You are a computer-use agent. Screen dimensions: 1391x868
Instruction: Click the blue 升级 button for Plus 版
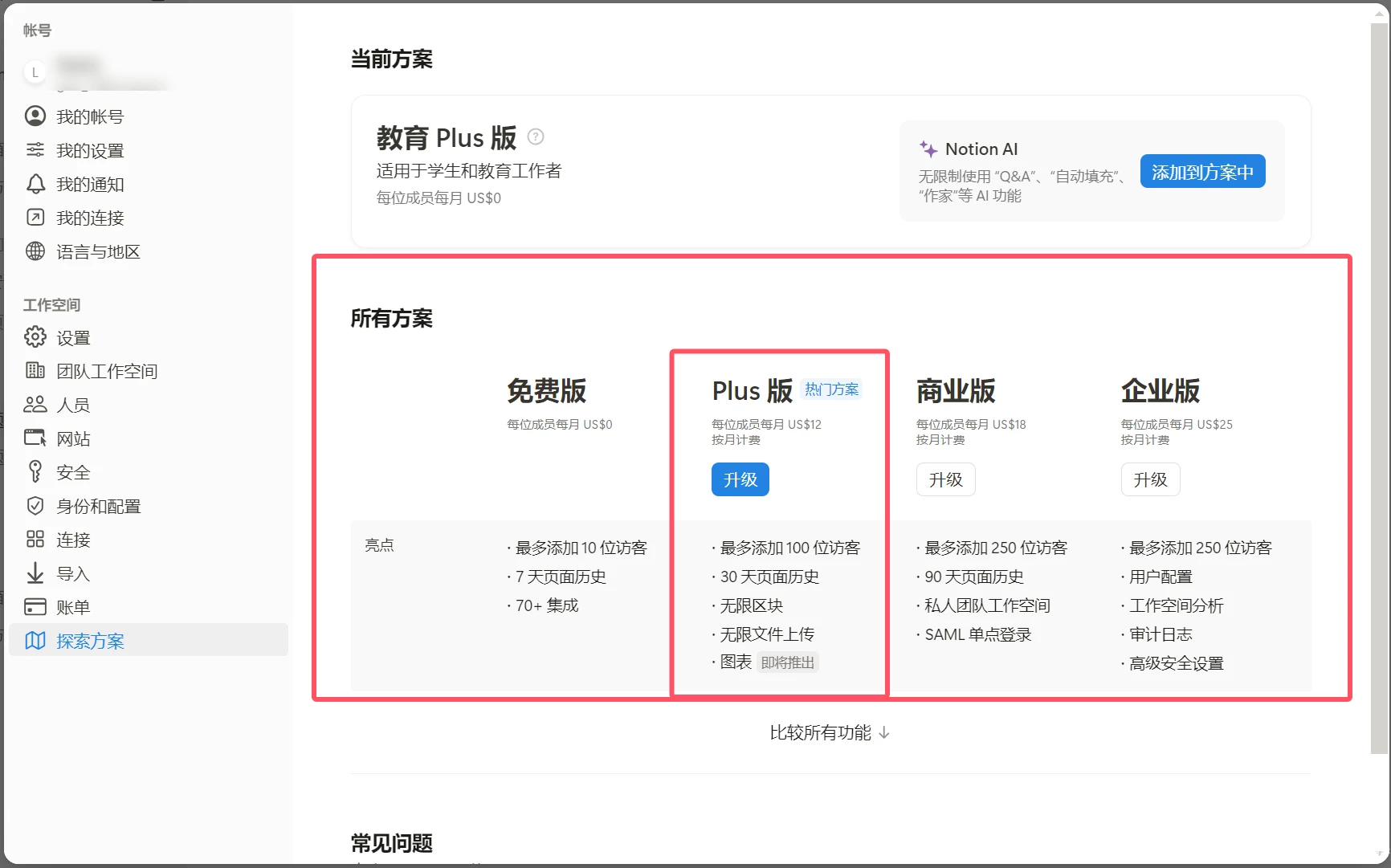(x=740, y=479)
